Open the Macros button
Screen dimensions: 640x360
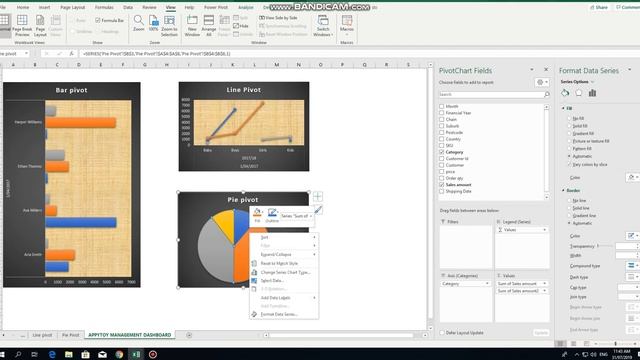pyautogui.click(x=347, y=25)
